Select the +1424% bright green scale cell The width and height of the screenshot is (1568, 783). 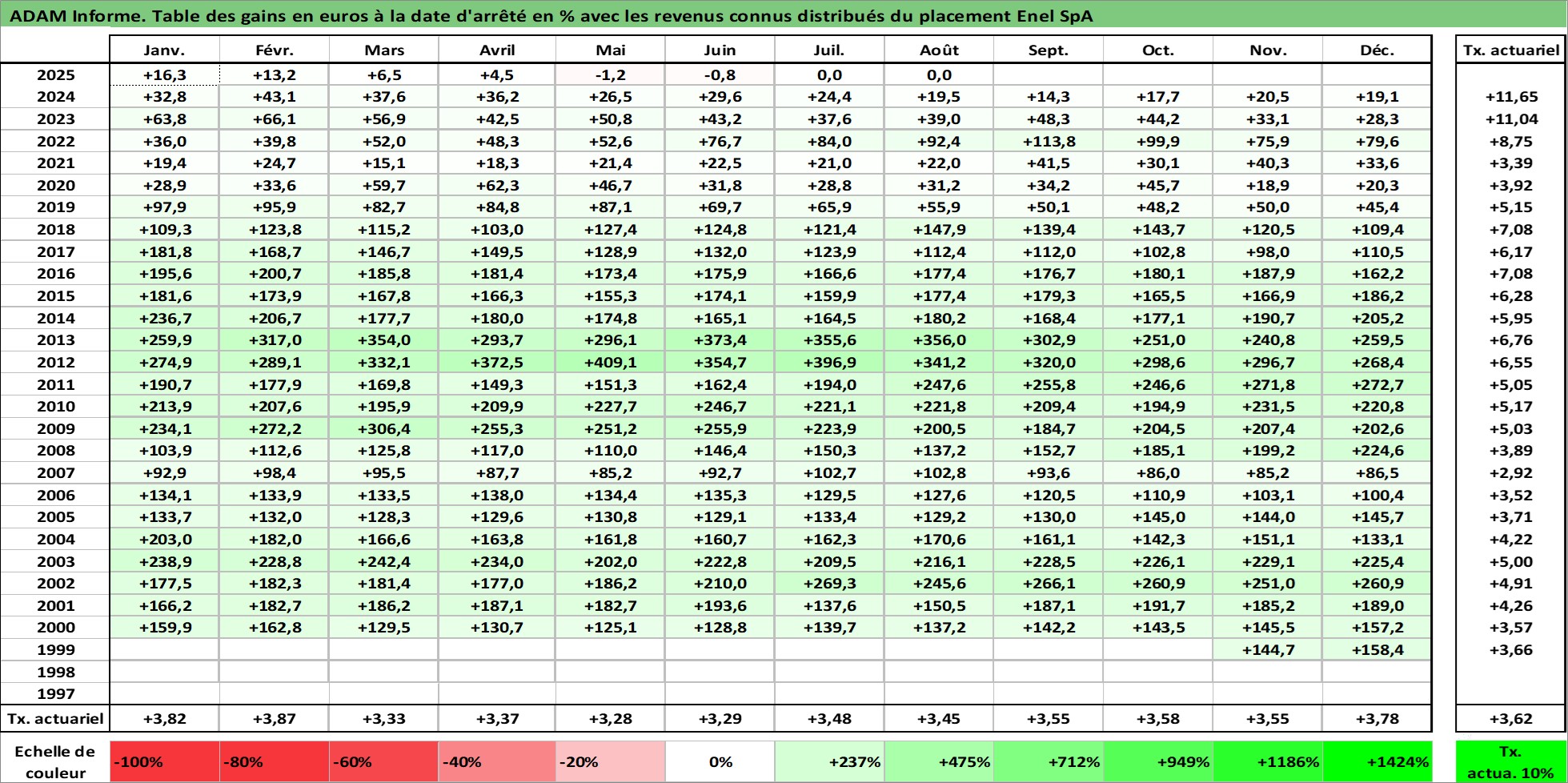click(1377, 762)
